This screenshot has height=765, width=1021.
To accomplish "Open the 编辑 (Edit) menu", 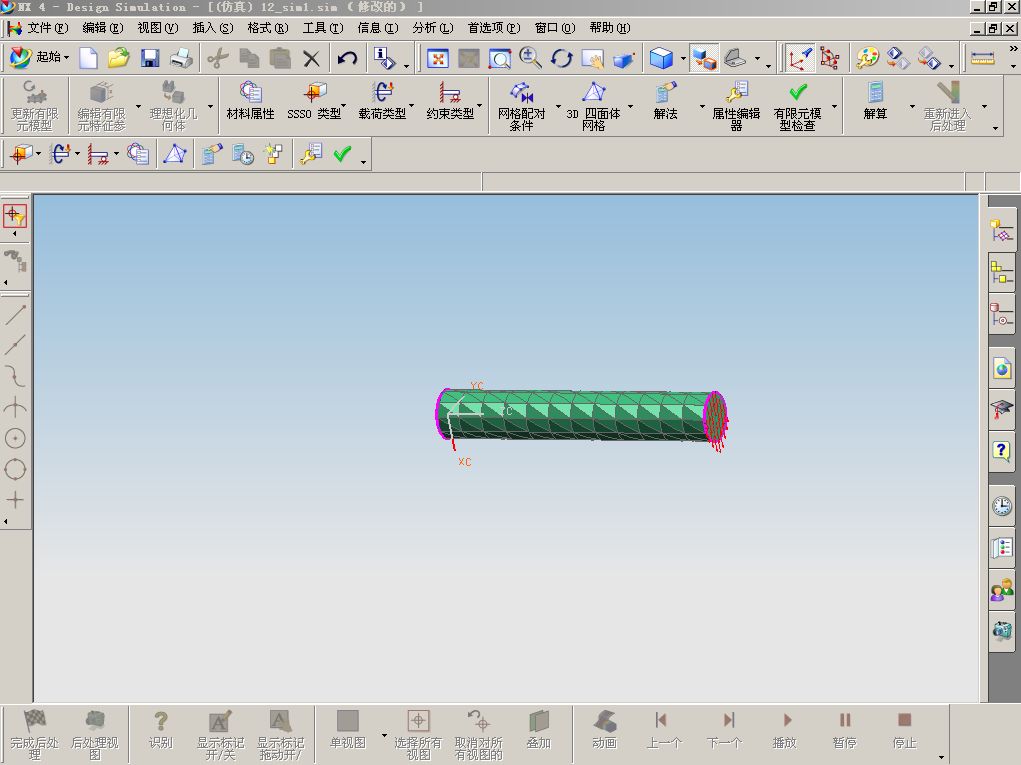I will pyautogui.click(x=102, y=28).
